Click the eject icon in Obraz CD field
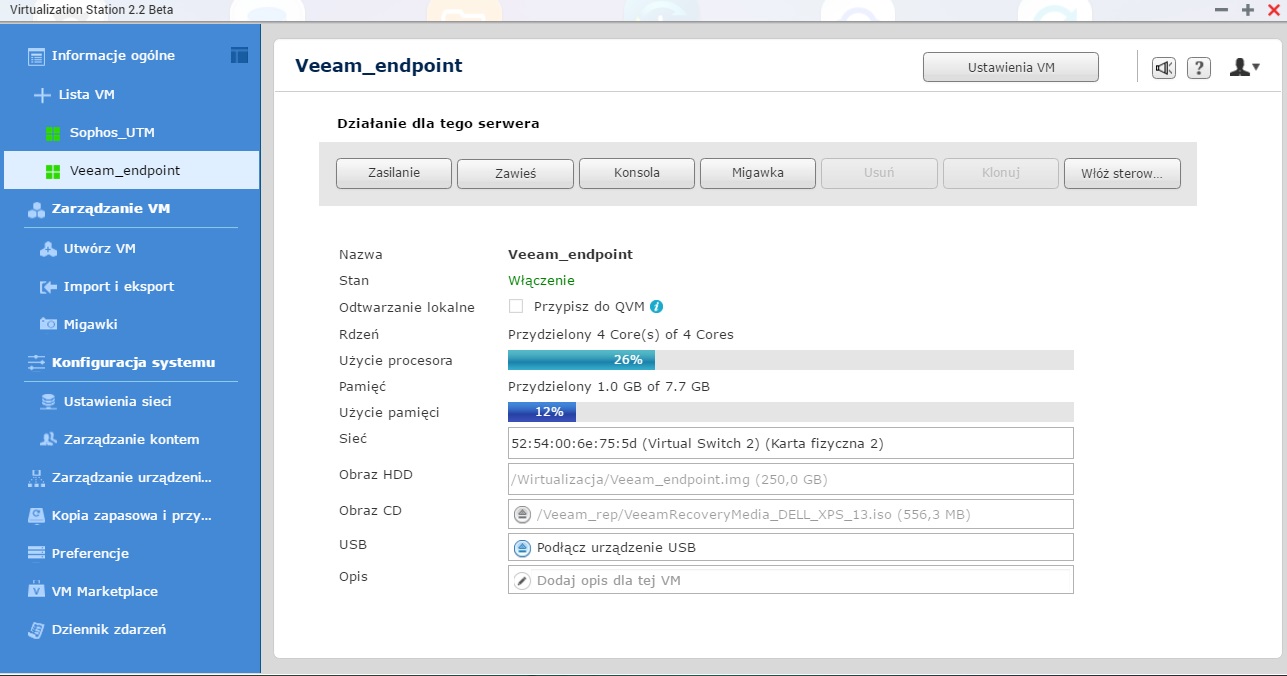 pos(522,515)
